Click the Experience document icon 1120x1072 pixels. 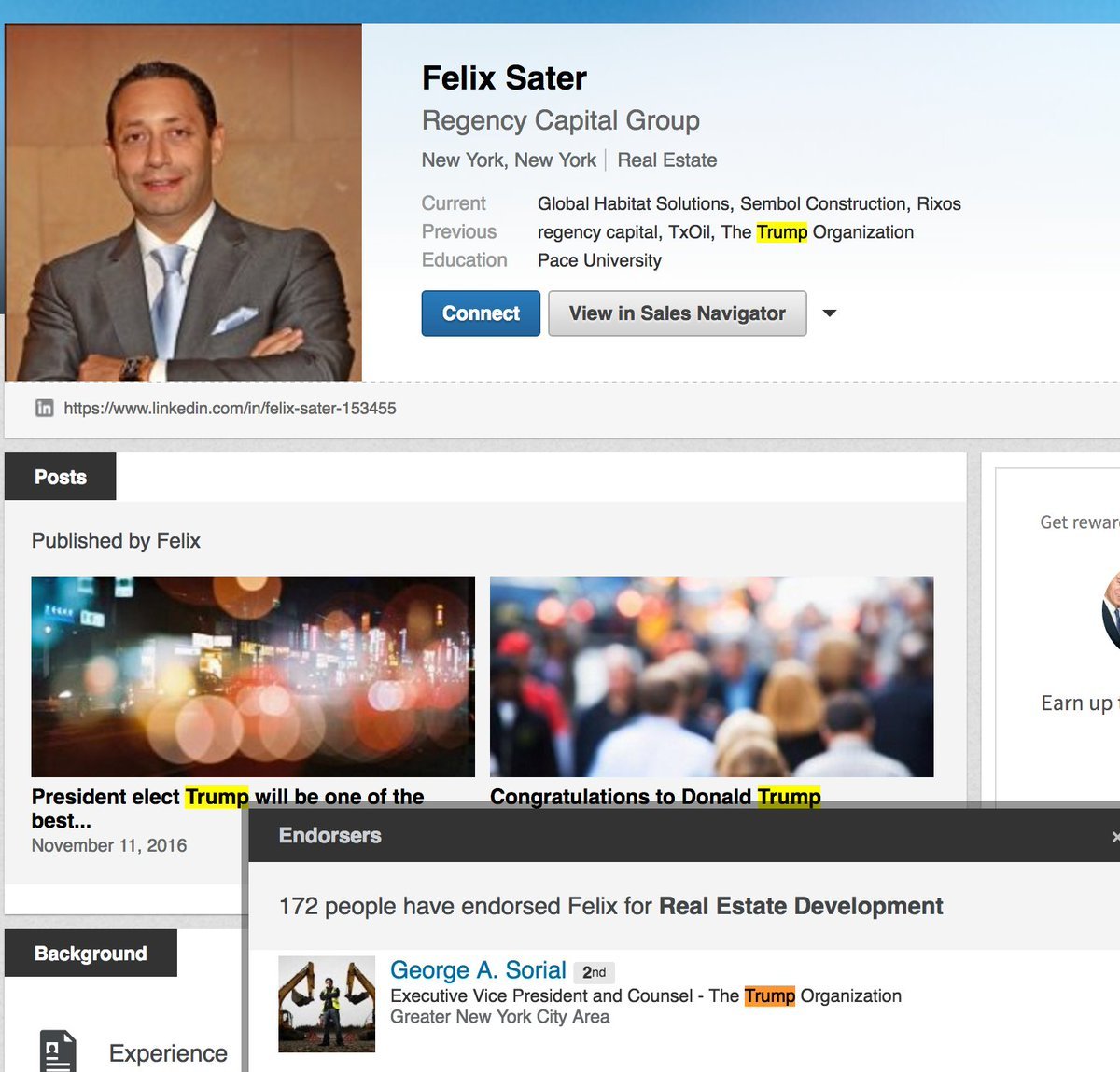click(58, 1051)
